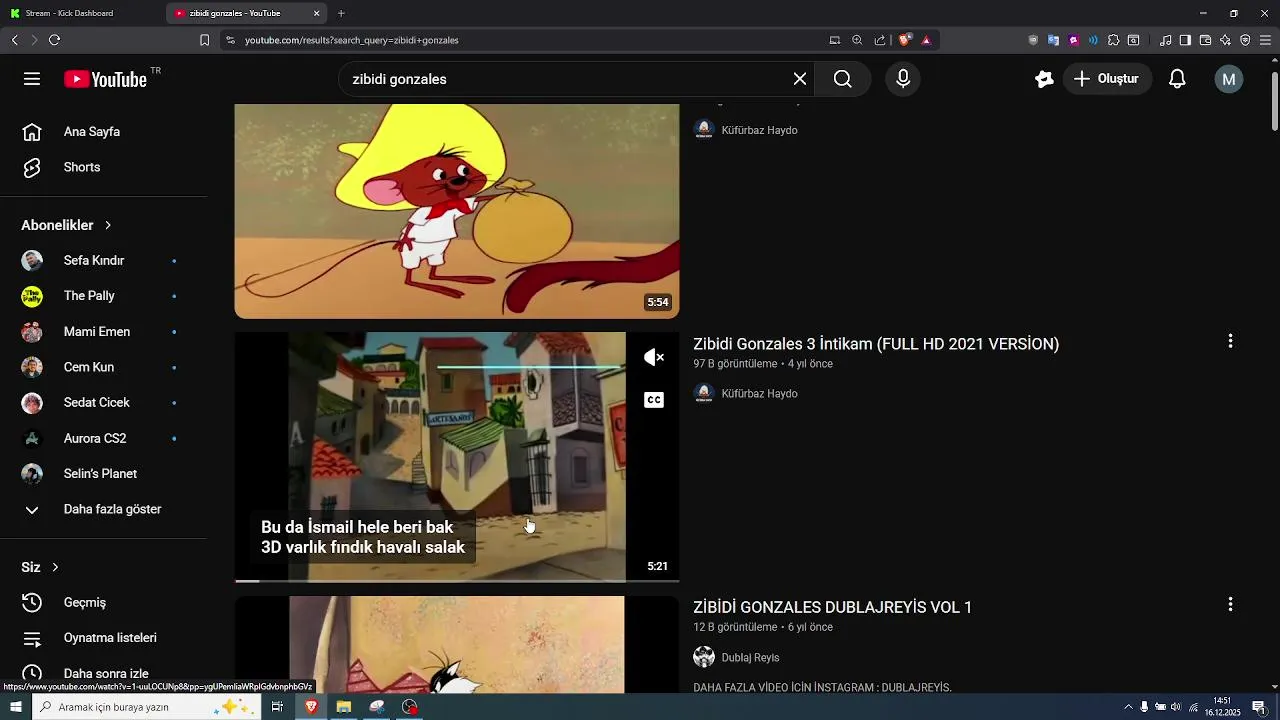
Task: Click Küfürbaz Haydo under the 3 İntikam video
Action: (759, 394)
